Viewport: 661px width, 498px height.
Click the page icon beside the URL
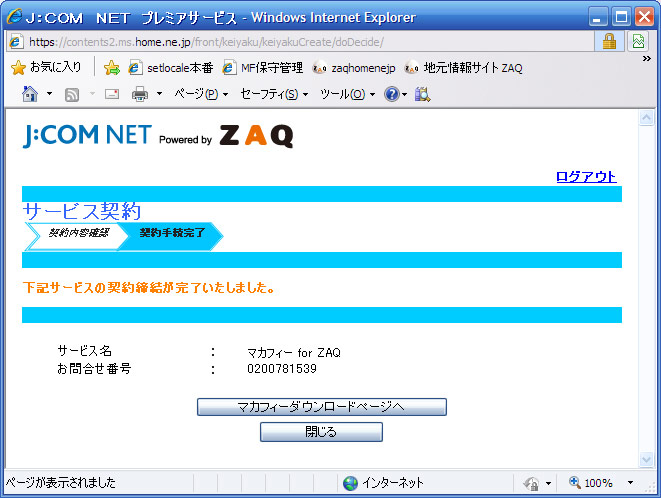pos(16,42)
